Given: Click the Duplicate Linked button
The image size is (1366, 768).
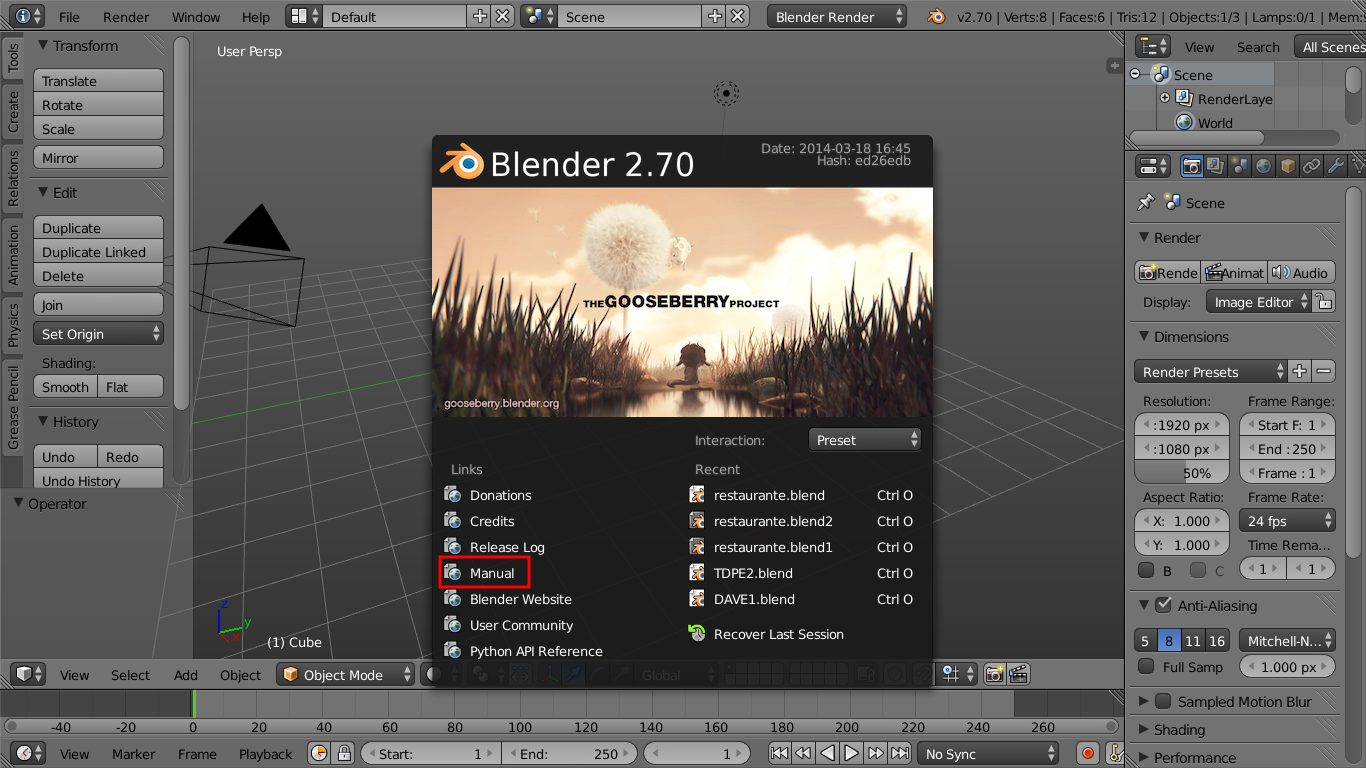Looking at the screenshot, I should coord(98,252).
